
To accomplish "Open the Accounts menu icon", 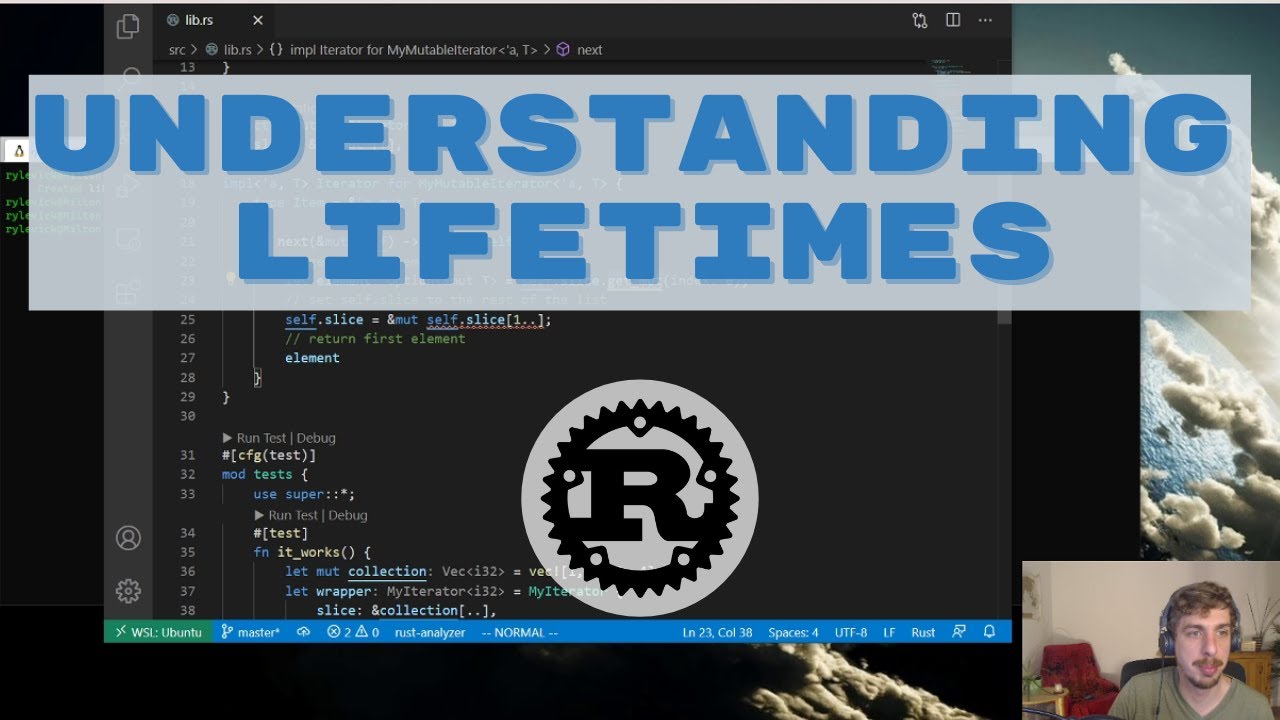I will [x=128, y=538].
